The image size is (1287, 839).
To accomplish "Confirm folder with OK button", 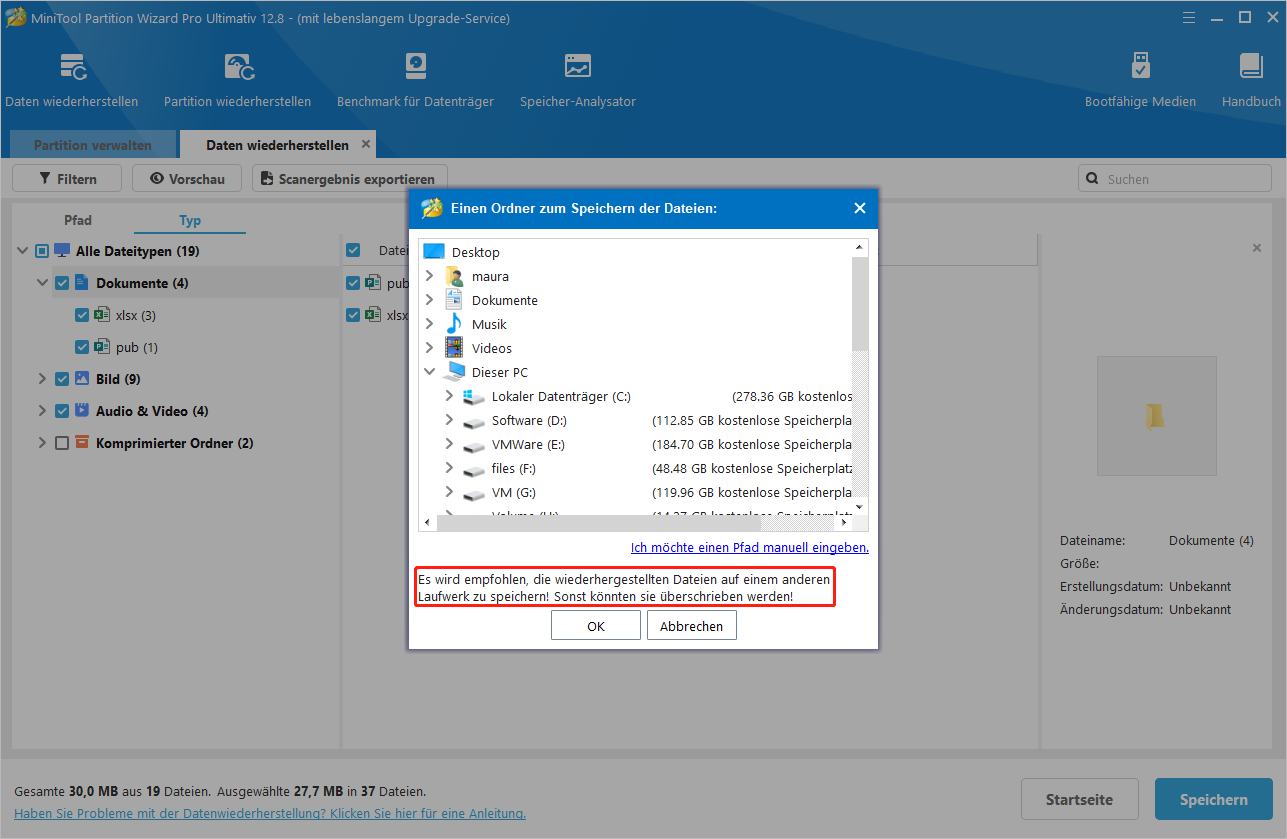I will pyautogui.click(x=596, y=626).
